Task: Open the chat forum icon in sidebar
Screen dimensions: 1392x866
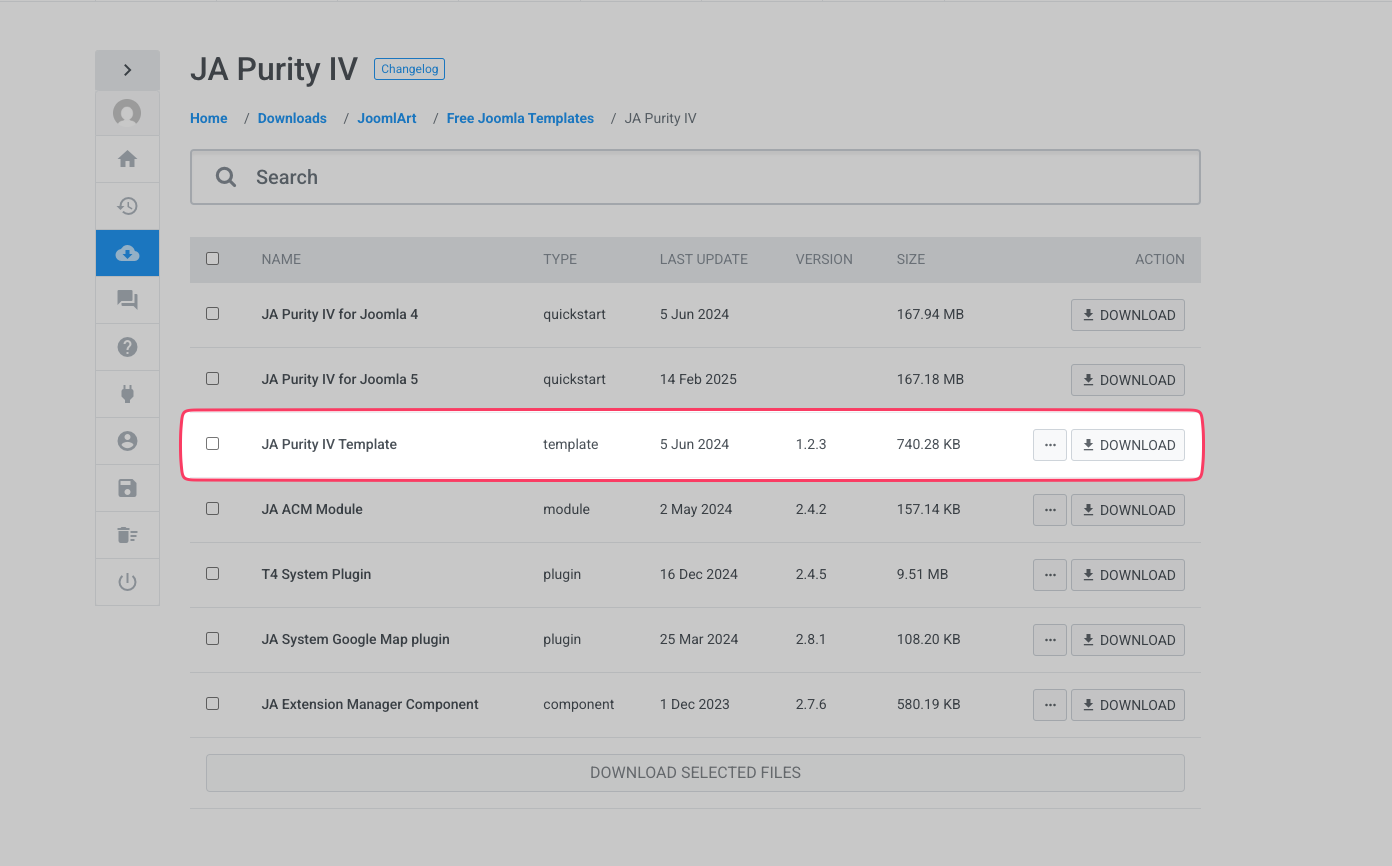Action: [127, 300]
